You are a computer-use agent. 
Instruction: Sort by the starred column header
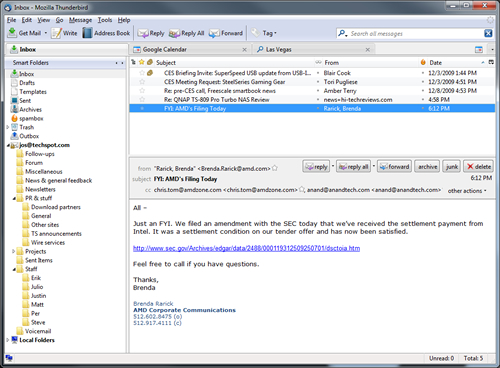point(142,62)
